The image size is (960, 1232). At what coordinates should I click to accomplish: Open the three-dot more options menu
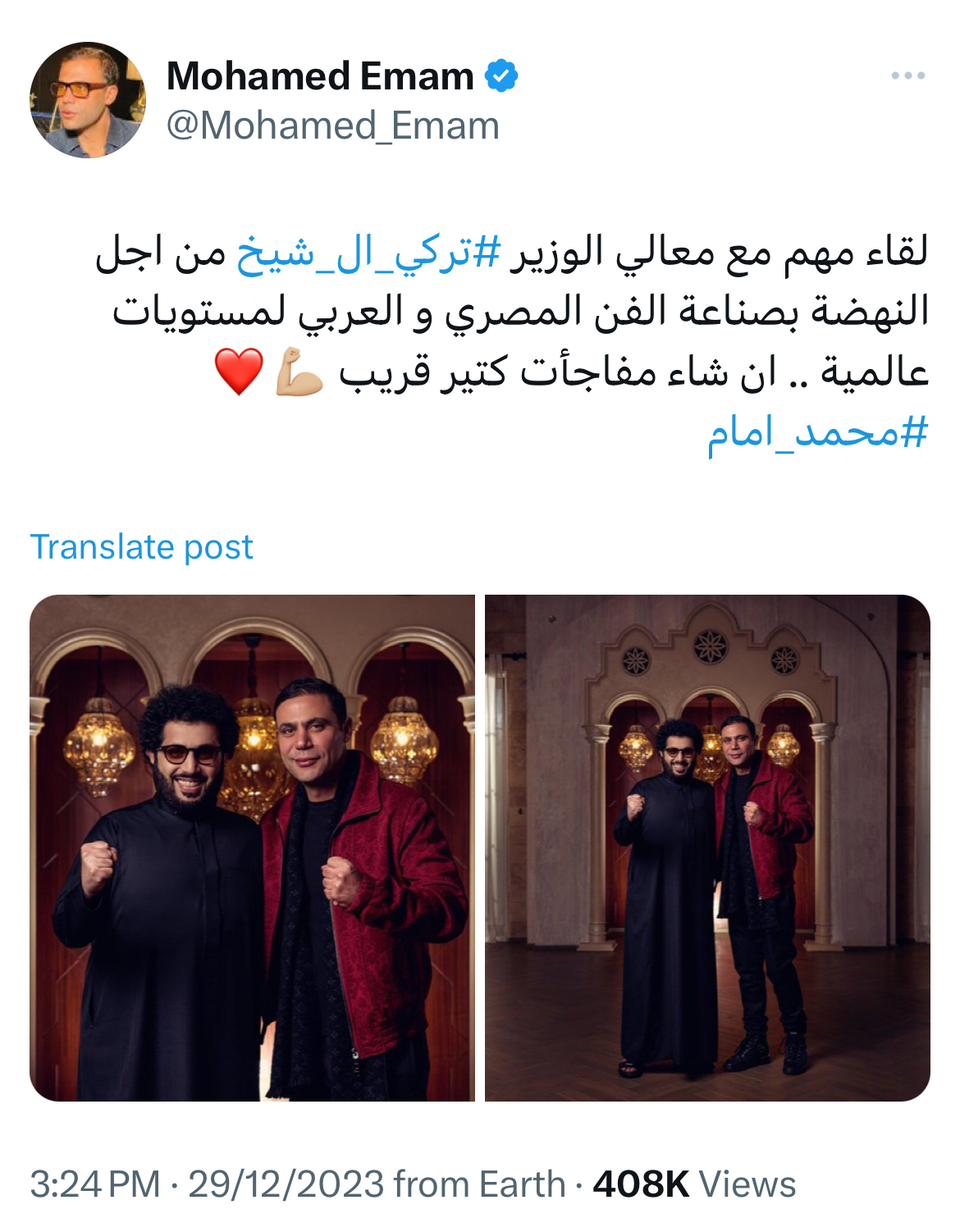(x=908, y=75)
